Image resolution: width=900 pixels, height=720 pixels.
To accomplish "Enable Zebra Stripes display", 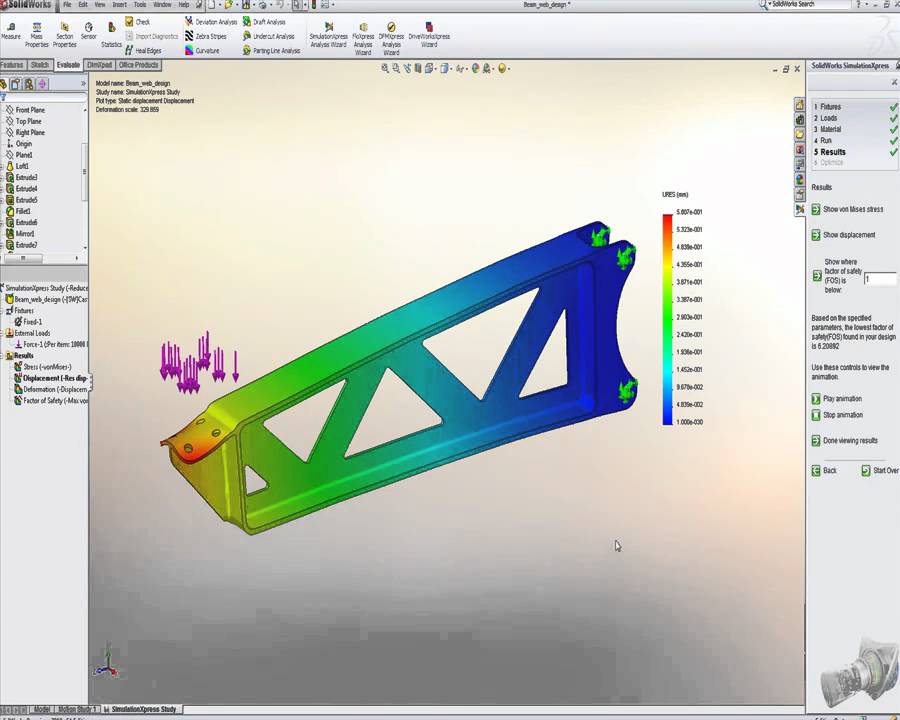I will [x=205, y=36].
